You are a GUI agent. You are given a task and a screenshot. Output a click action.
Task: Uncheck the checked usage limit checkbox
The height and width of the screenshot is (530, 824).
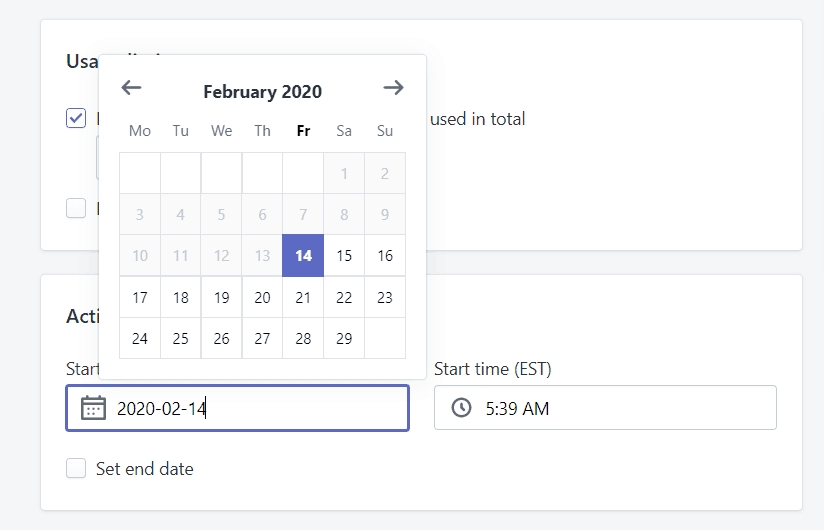pos(76,118)
